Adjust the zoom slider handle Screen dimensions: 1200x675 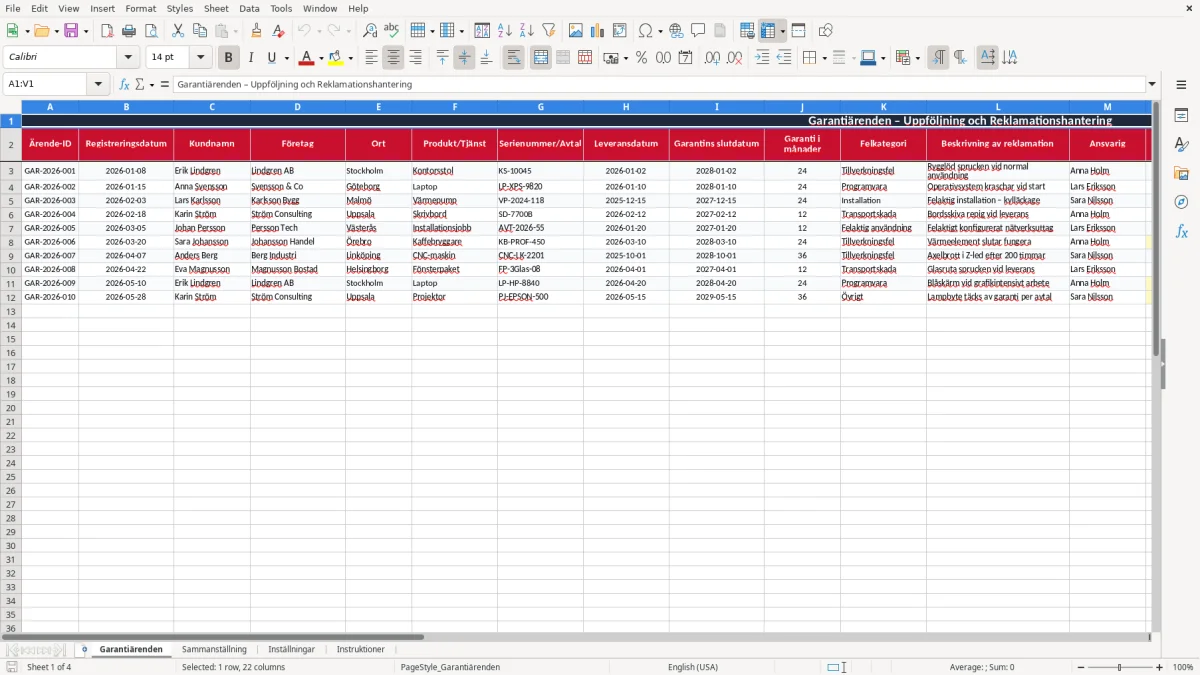click(x=1119, y=667)
